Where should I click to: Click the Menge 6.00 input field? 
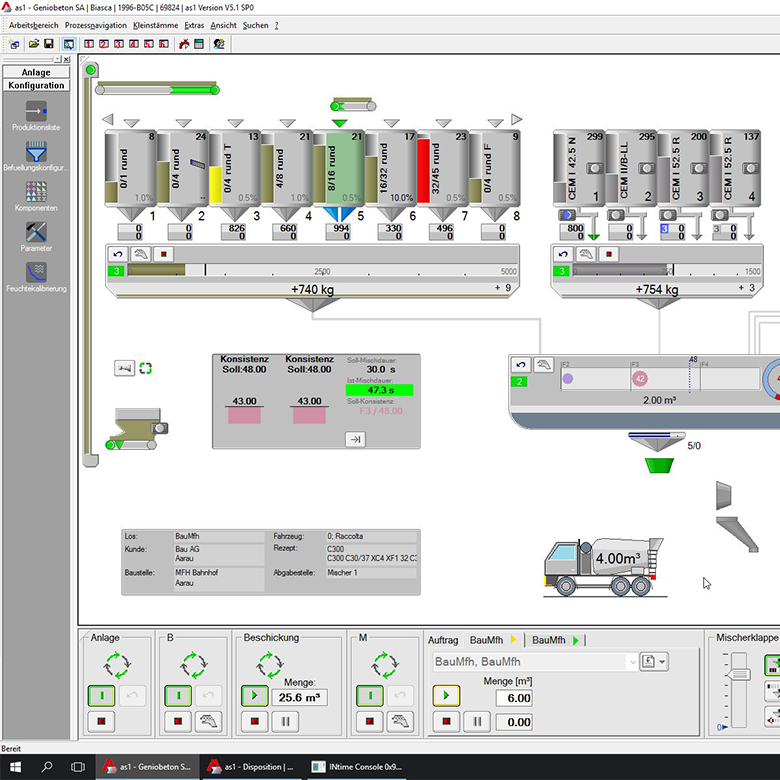point(513,698)
